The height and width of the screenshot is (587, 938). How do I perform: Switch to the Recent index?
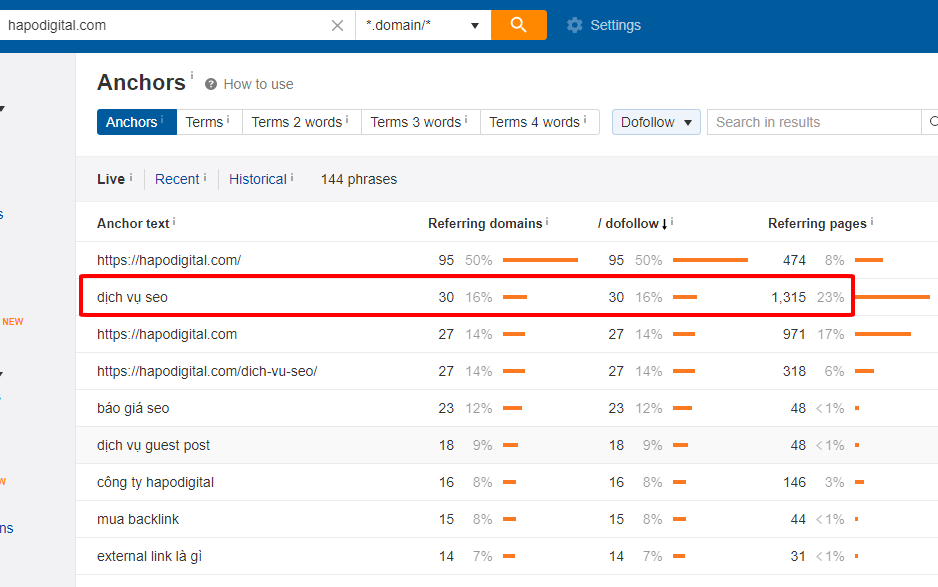[x=177, y=179]
